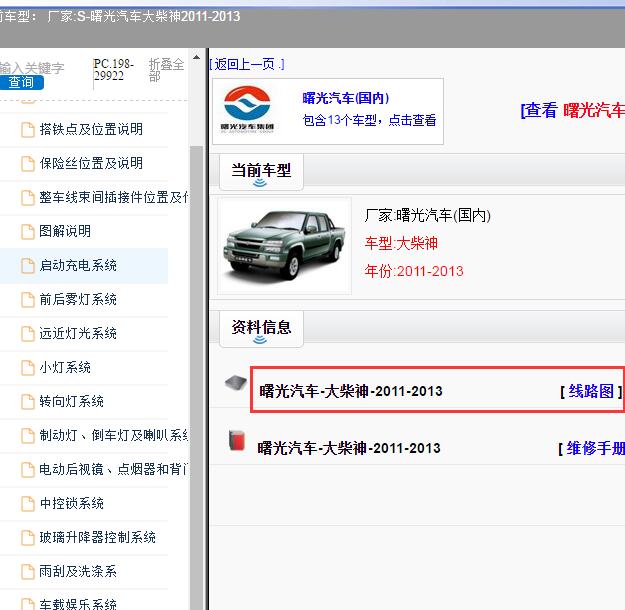Viewport: 625px width, 610px height.
Task: Click the PC.198-29922 text
Action: [114, 69]
